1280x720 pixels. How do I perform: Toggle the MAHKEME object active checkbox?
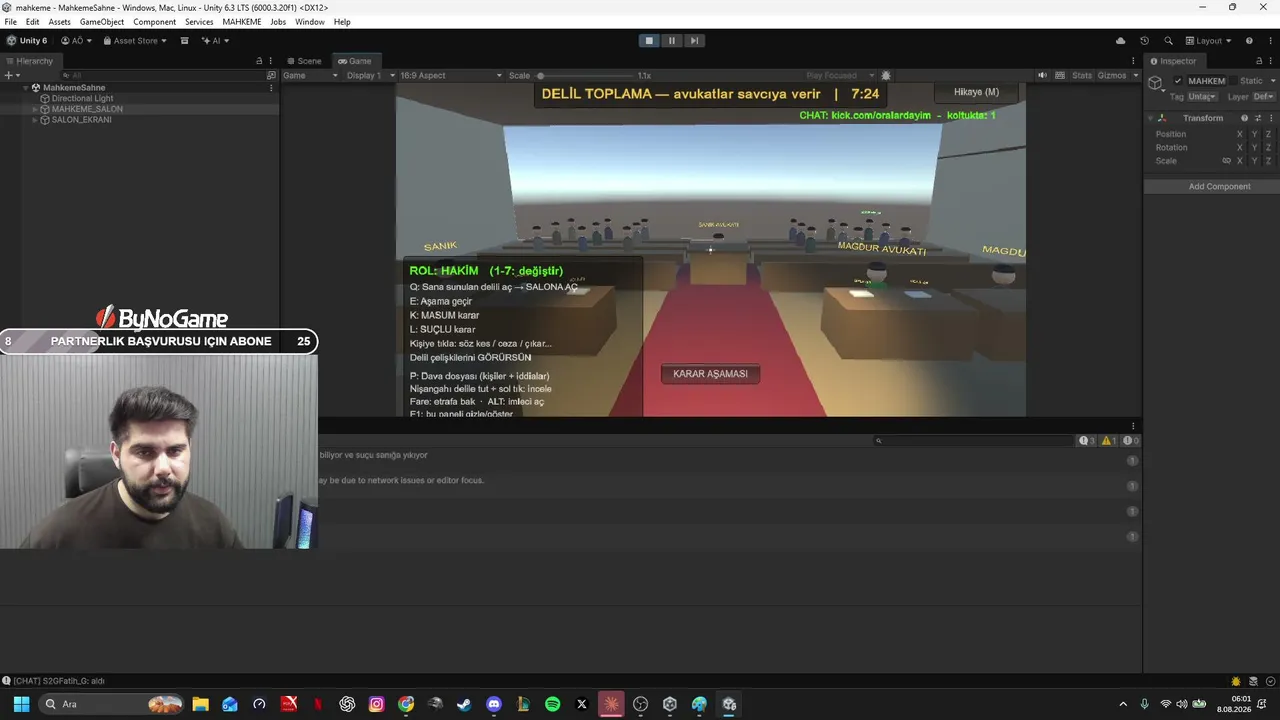coord(1178,81)
